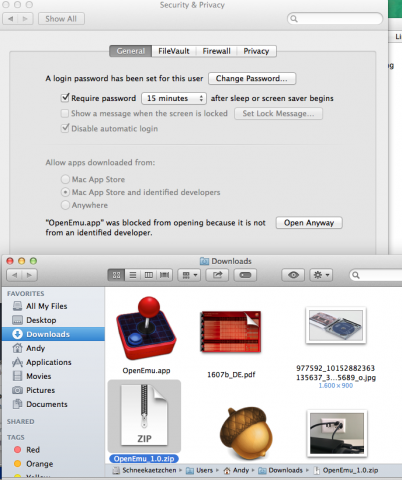
Task: Open the Finder Action gear menu
Action: click(x=321, y=275)
